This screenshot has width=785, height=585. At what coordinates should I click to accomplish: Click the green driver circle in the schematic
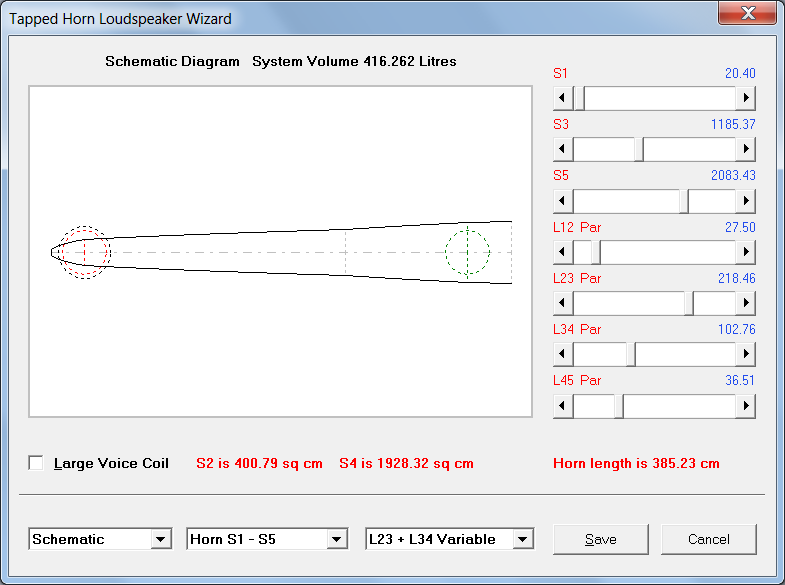click(x=468, y=252)
